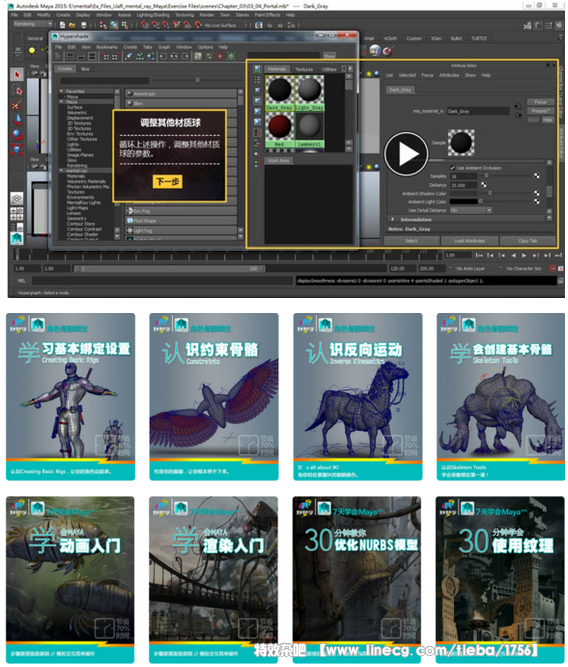Click Presets button in Attribute Editor

[540, 111]
